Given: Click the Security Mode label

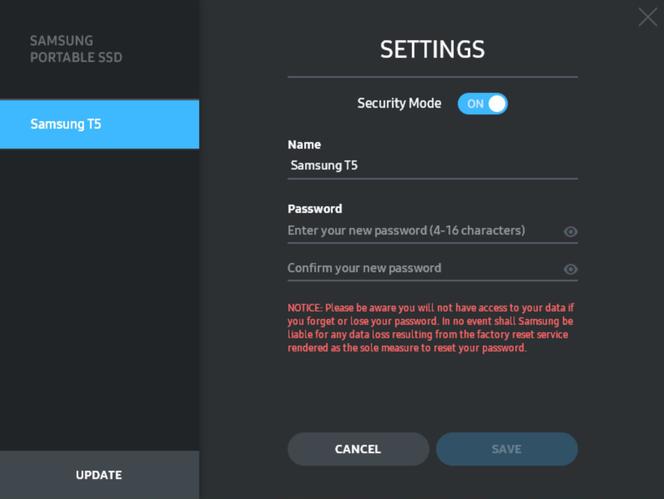Looking at the screenshot, I should [399, 103].
